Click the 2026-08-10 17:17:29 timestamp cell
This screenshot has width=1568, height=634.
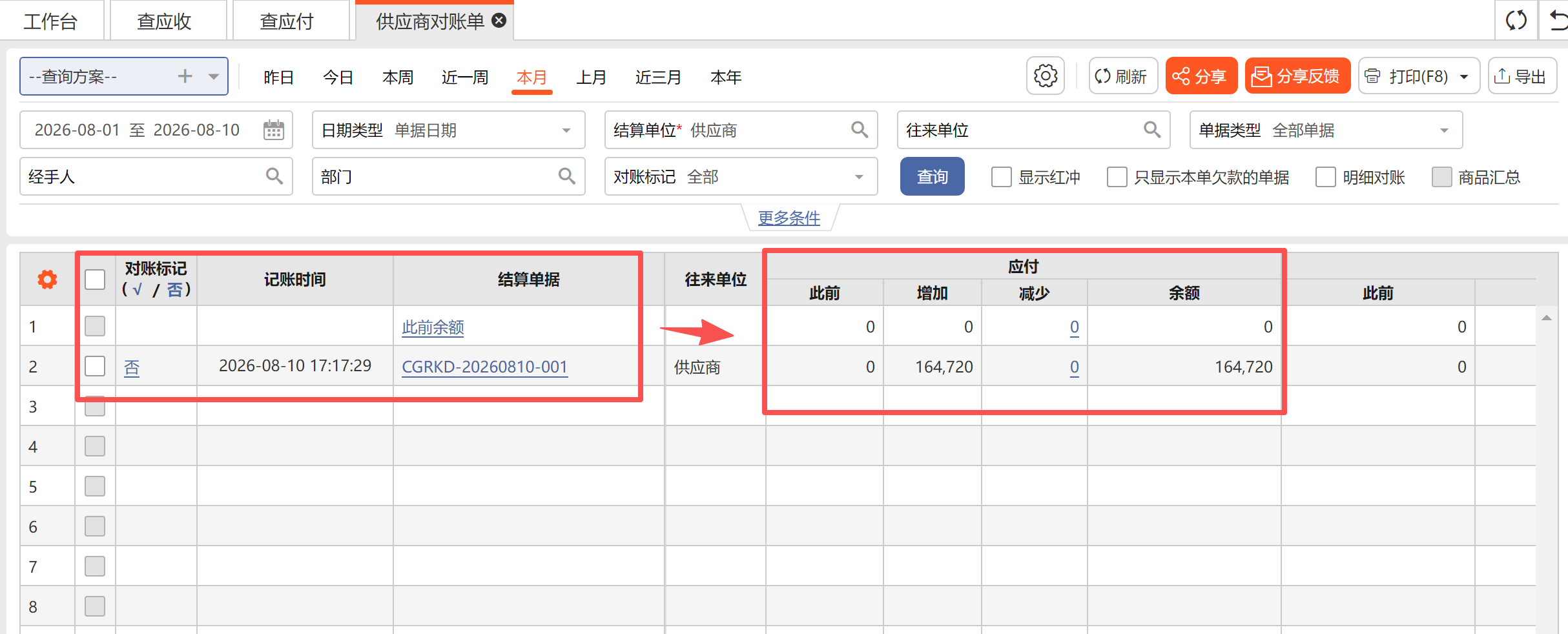295,365
